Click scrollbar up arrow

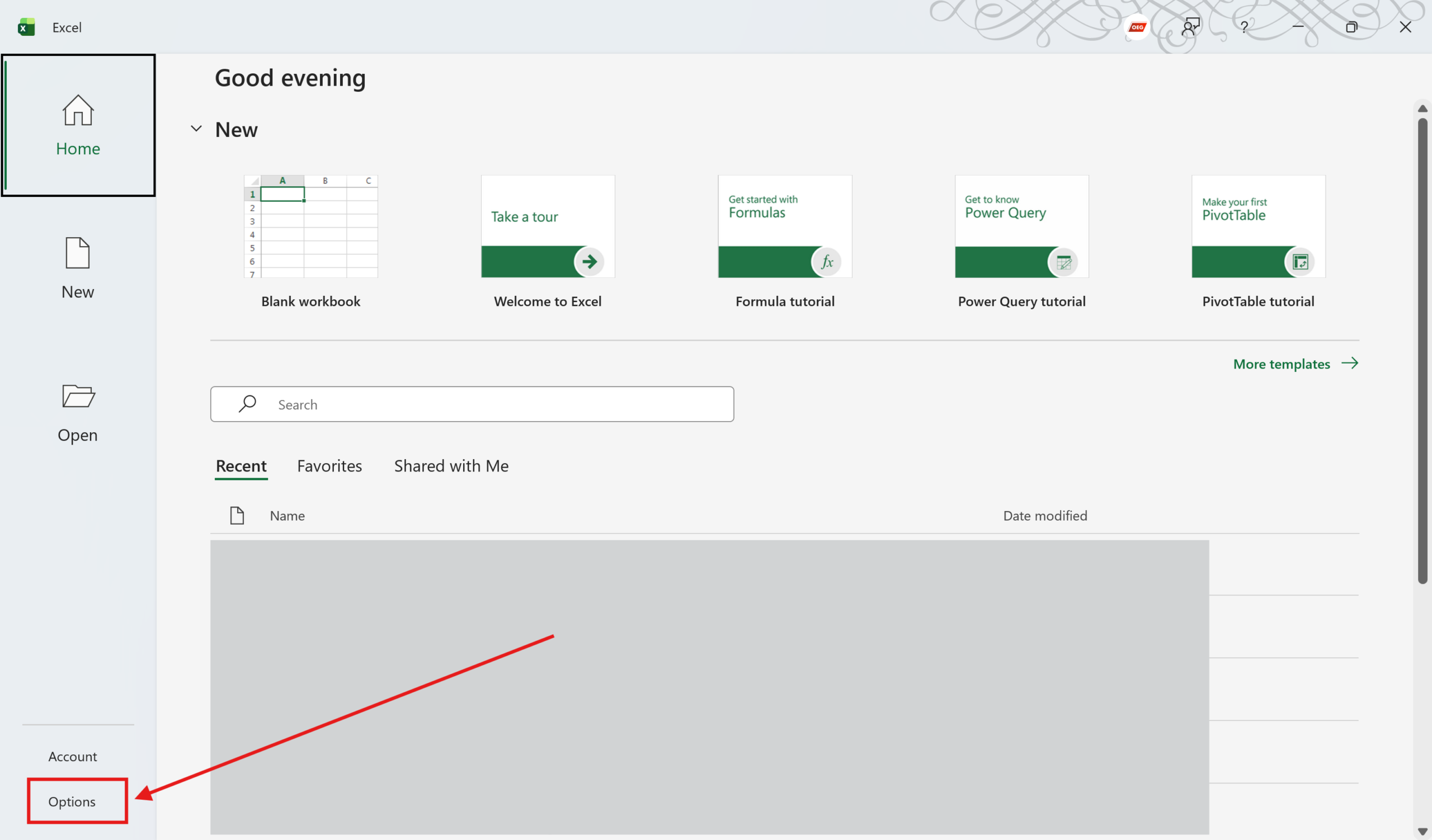[x=1422, y=108]
